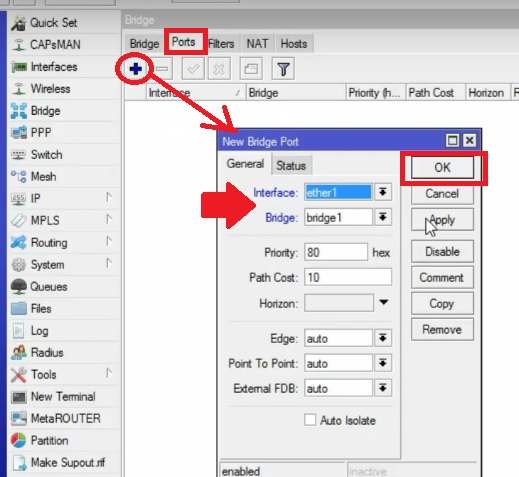This screenshot has height=477, width=519.
Task: Click the comment toolbar button
Action: point(251,69)
